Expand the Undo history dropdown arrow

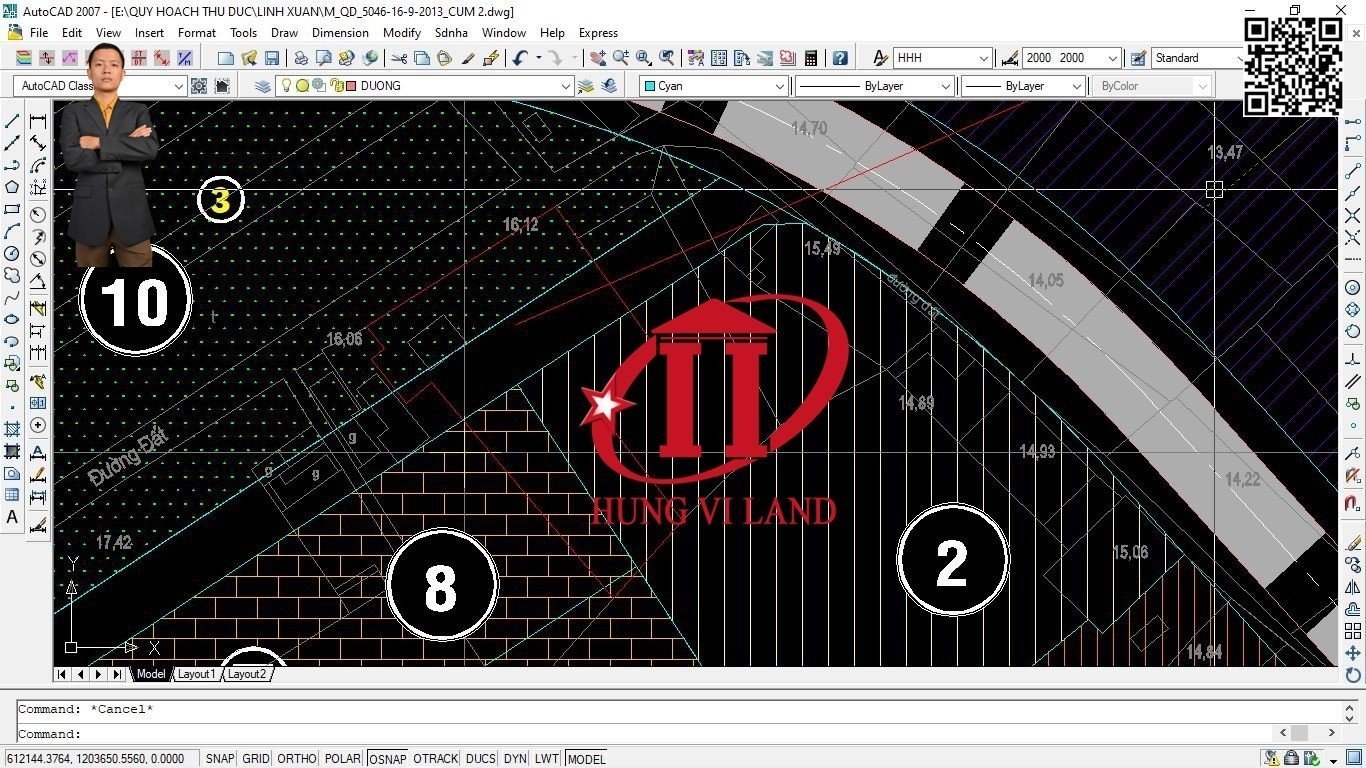538,58
